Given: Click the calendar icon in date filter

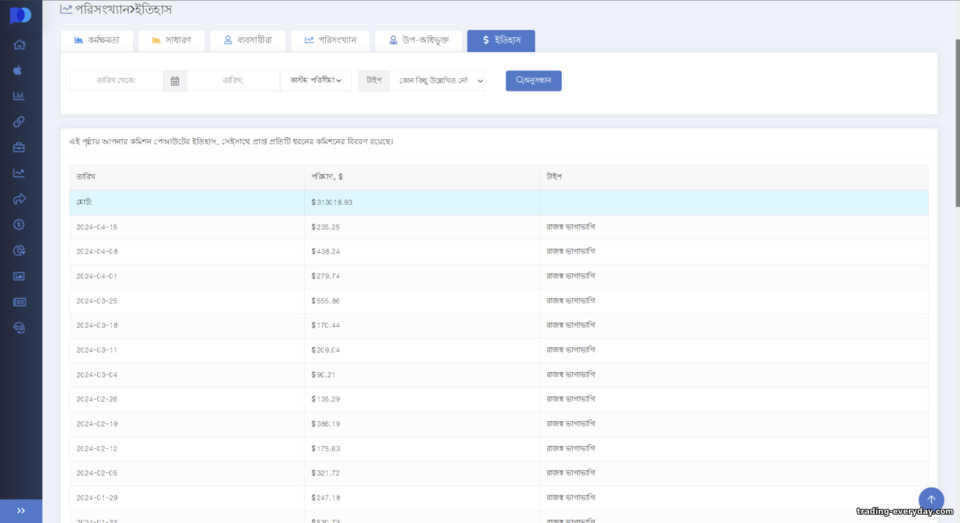Looking at the screenshot, I should pyautogui.click(x=174, y=81).
